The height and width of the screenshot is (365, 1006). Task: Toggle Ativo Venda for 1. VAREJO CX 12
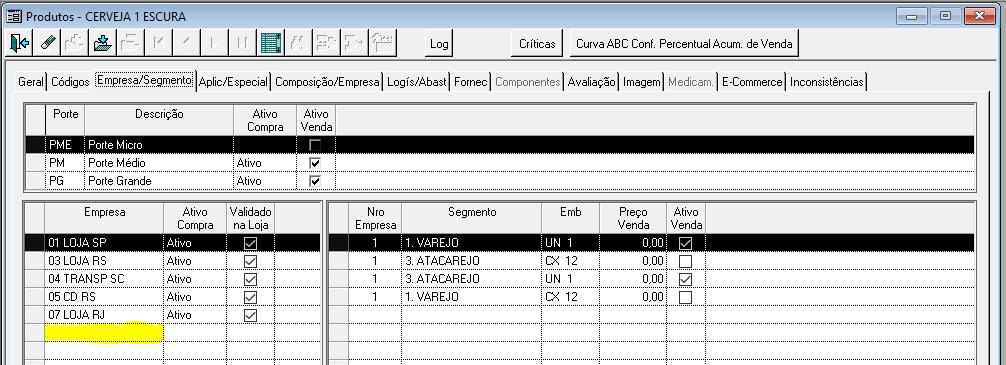tap(686, 297)
